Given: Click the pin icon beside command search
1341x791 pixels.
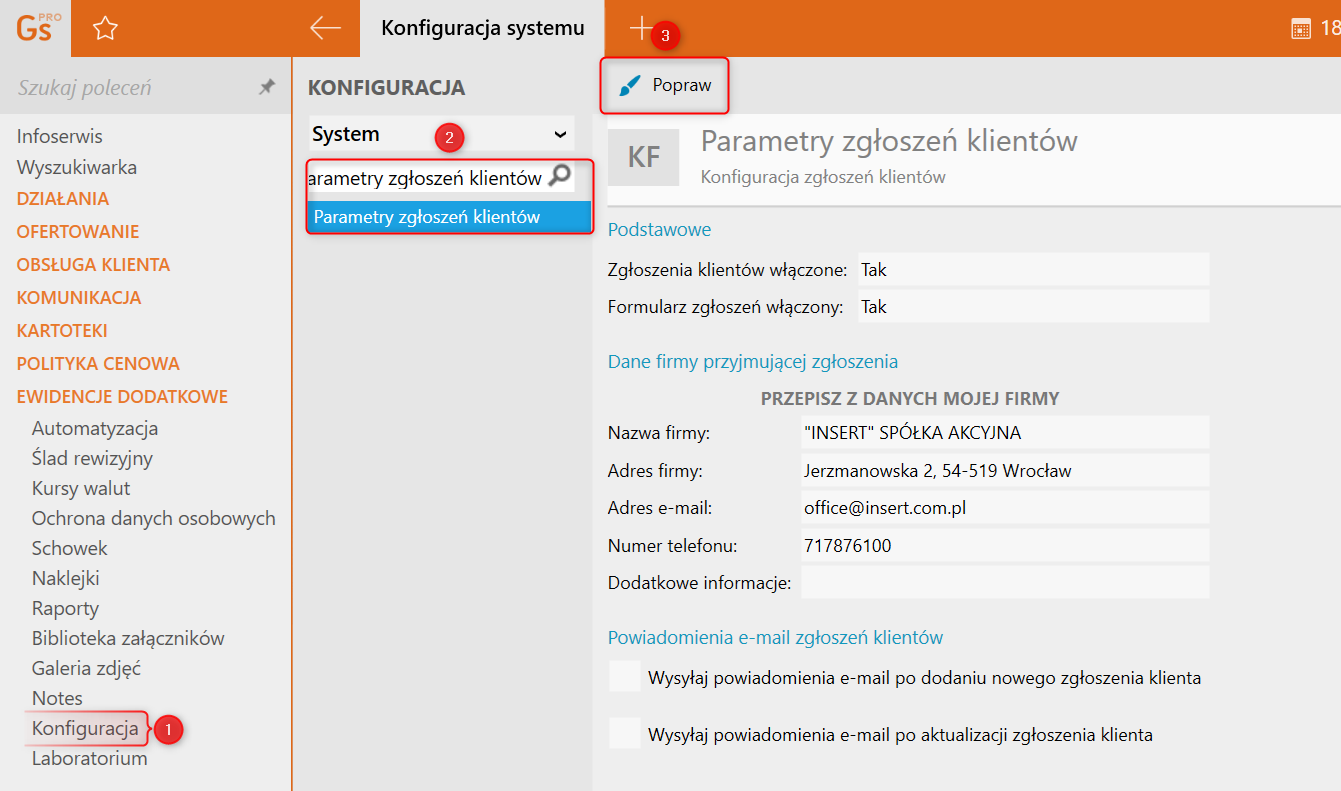Looking at the screenshot, I should point(266,88).
